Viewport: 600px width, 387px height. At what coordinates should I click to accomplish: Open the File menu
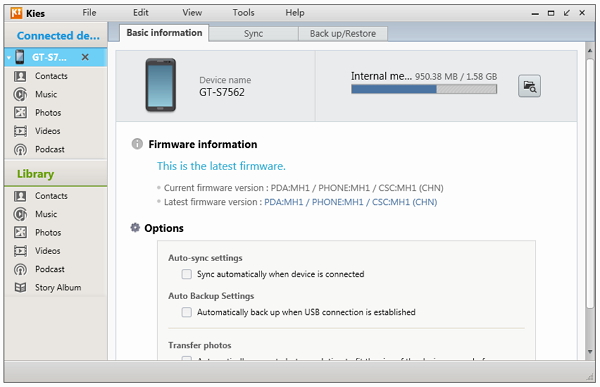pos(89,13)
